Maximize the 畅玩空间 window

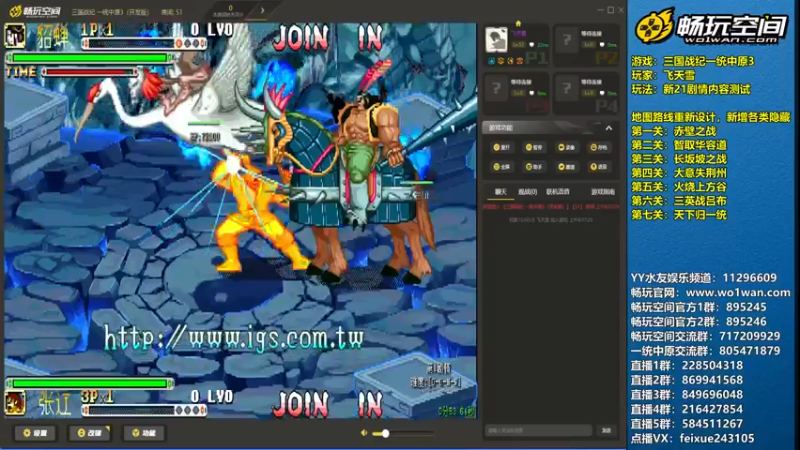[x=611, y=10]
